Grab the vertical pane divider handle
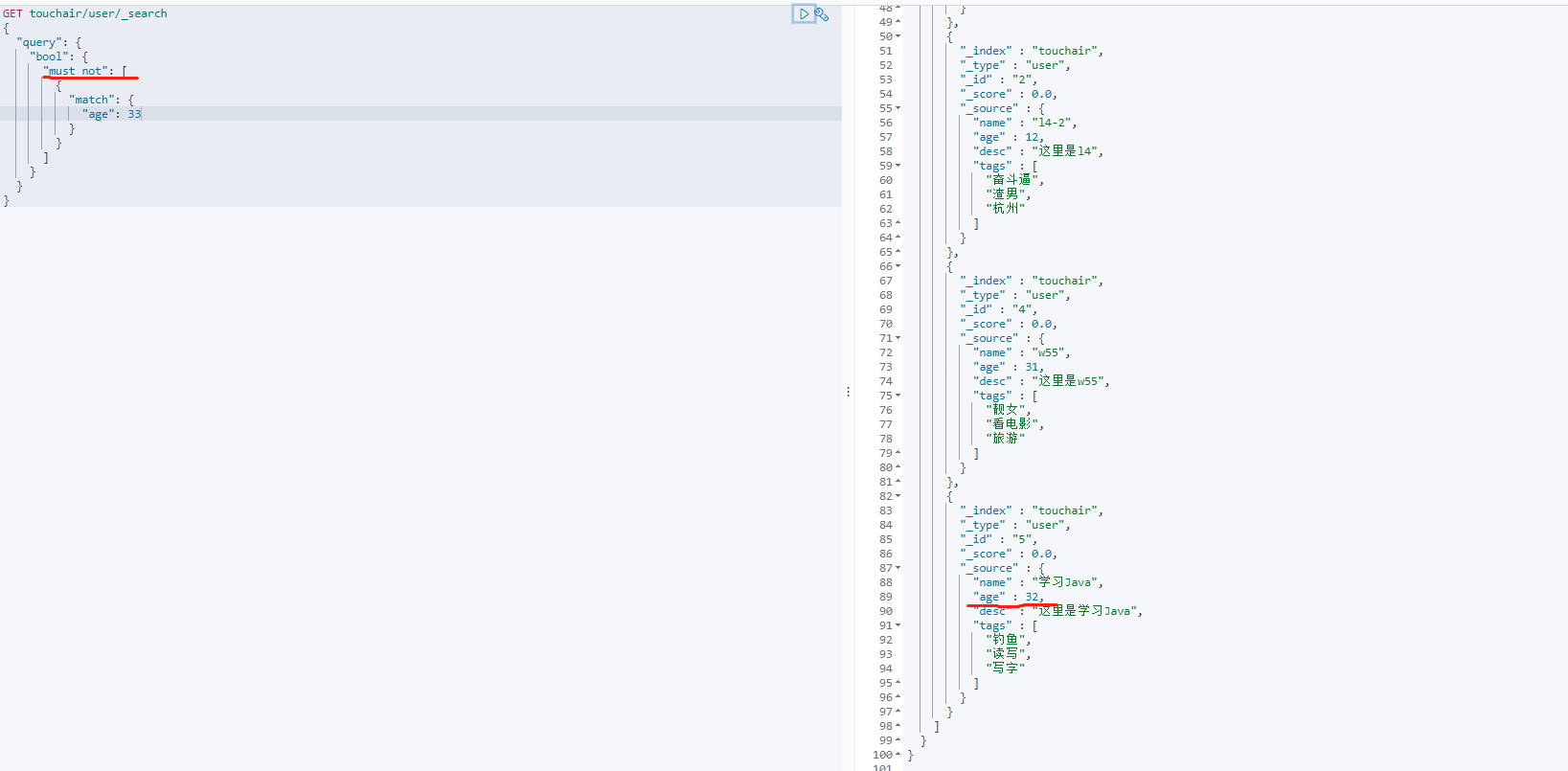1568x771 pixels. tap(848, 392)
